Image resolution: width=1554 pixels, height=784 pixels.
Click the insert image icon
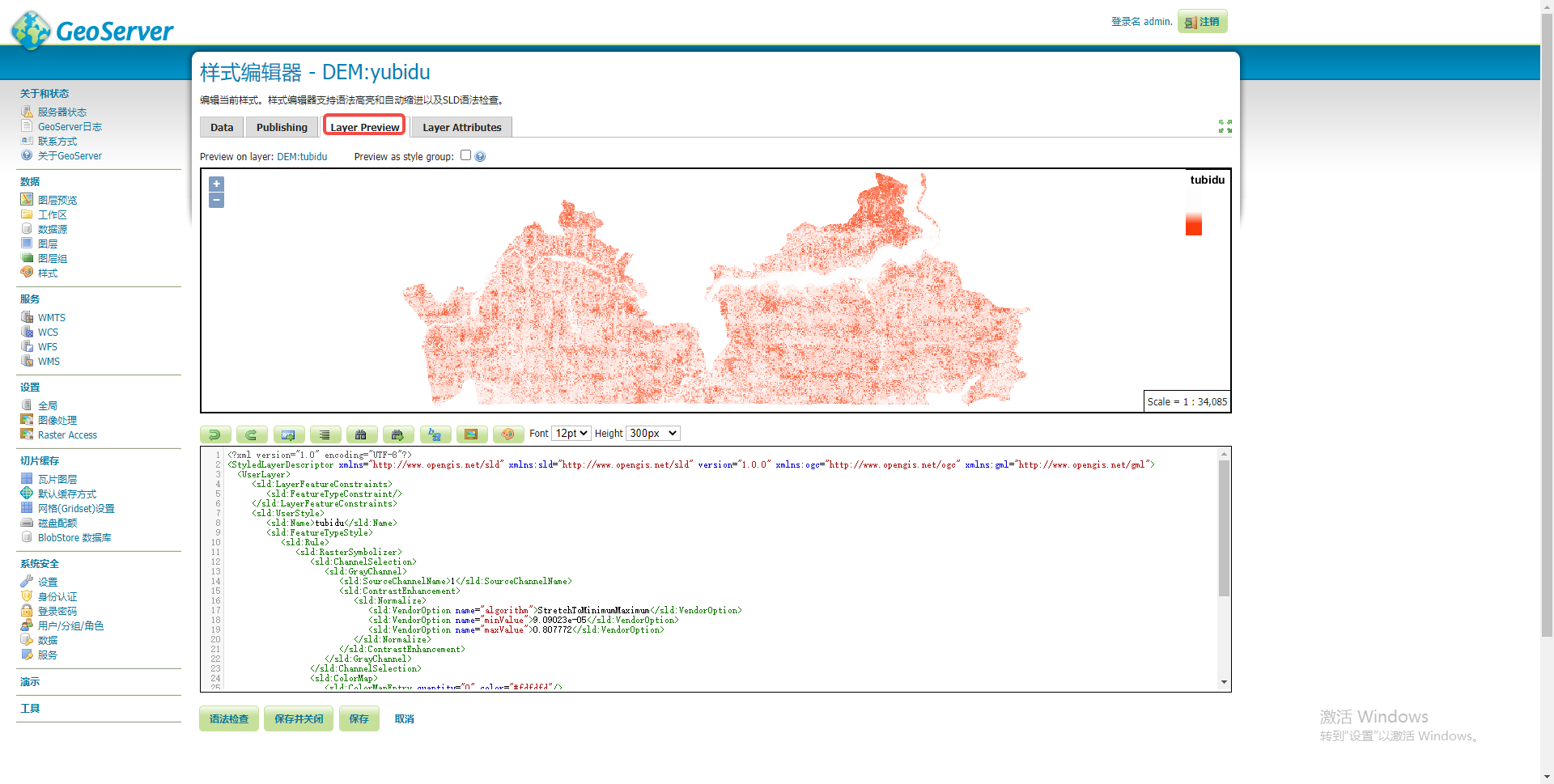pyautogui.click(x=472, y=434)
